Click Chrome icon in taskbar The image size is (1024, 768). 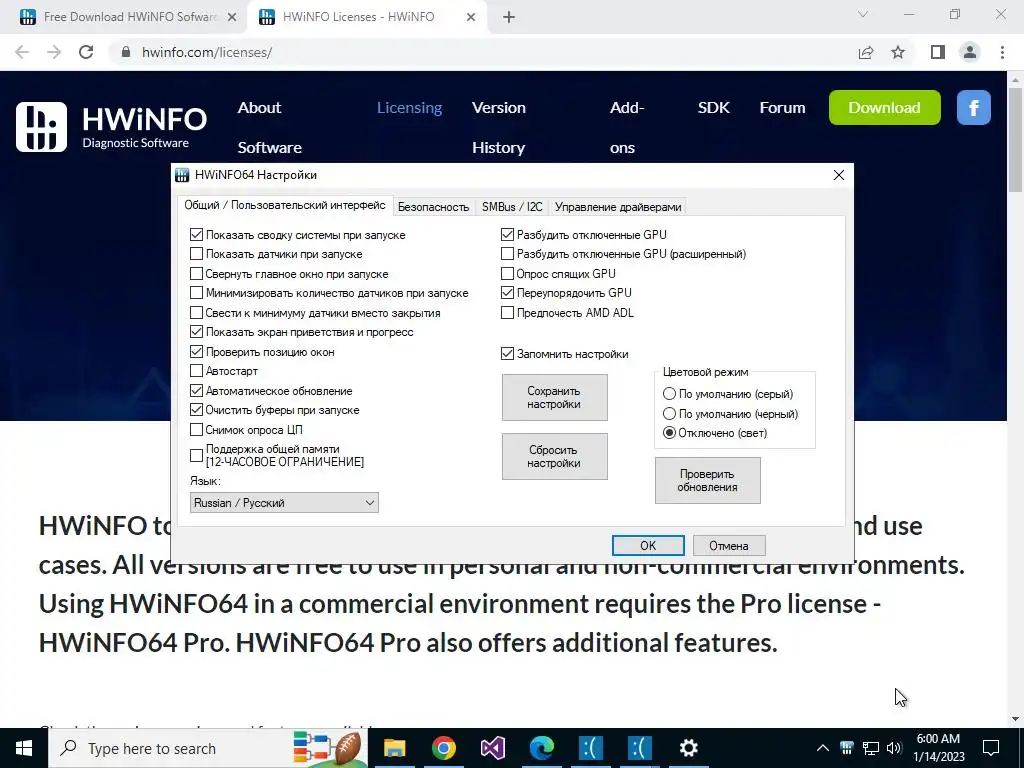[x=443, y=748]
